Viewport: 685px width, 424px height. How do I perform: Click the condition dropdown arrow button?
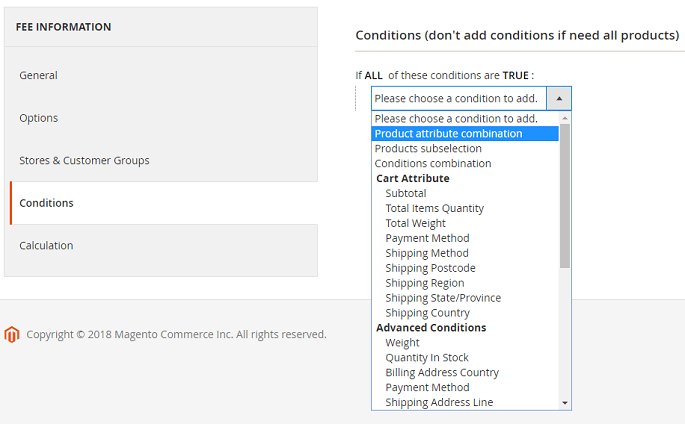click(x=559, y=98)
